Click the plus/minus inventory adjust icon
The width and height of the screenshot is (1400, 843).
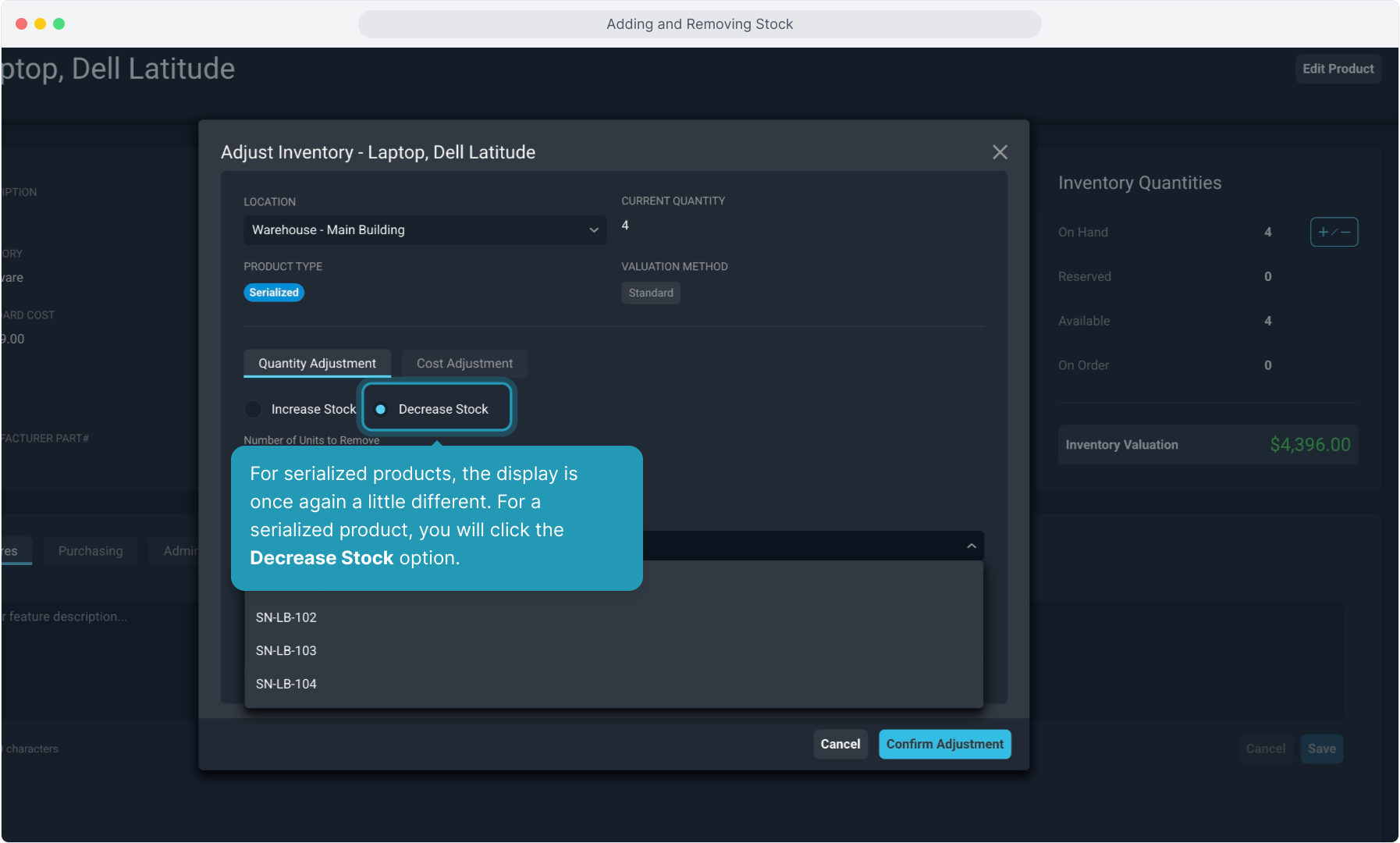[1334, 232]
